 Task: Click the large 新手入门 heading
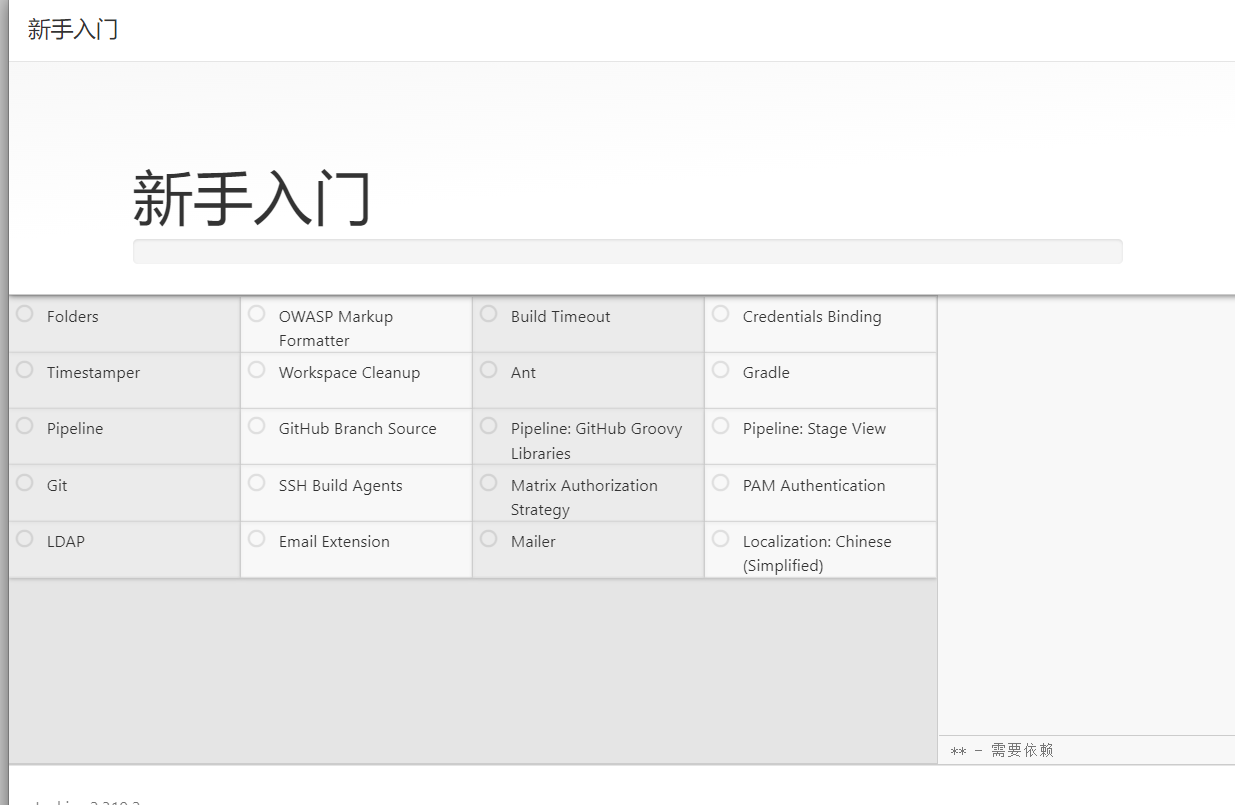[252, 199]
